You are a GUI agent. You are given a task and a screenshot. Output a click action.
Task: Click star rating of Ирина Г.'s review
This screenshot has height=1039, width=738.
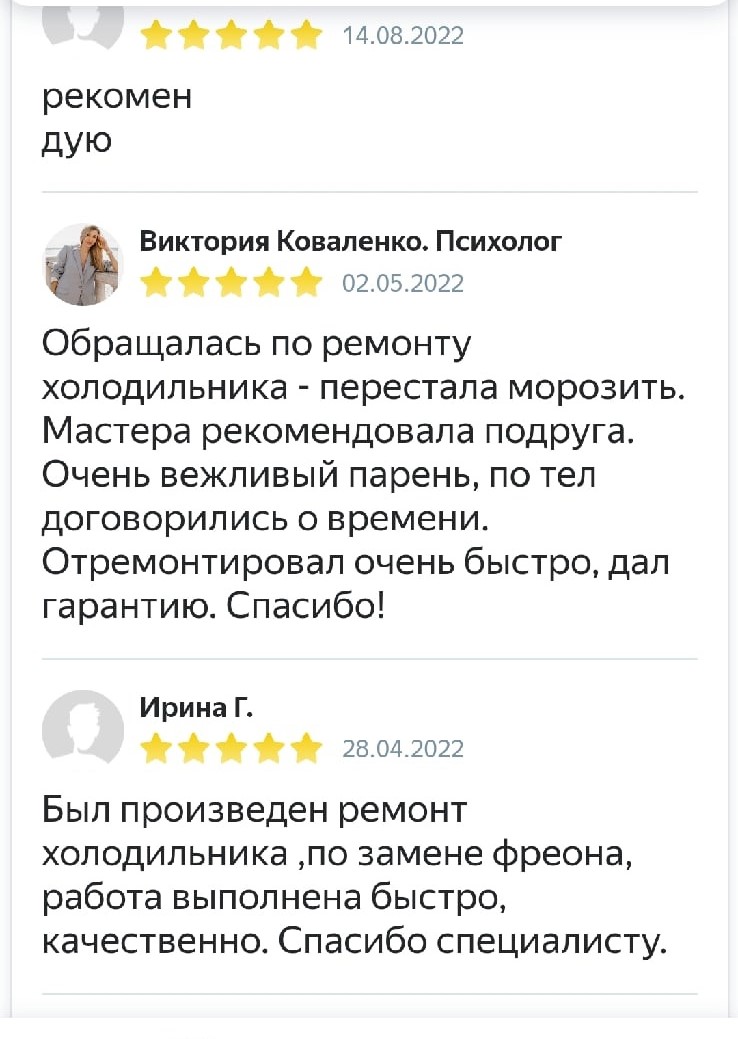tap(231, 749)
